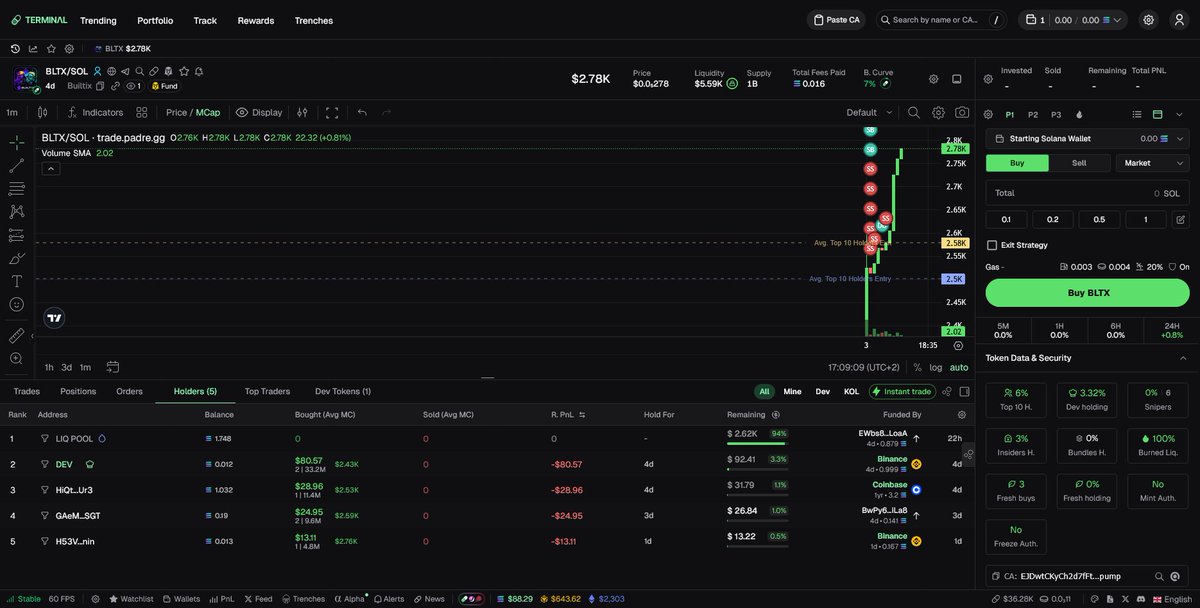Click the TradingView logo on chart
Screen dimensions: 1200x608
pyautogui.click(x=54, y=318)
